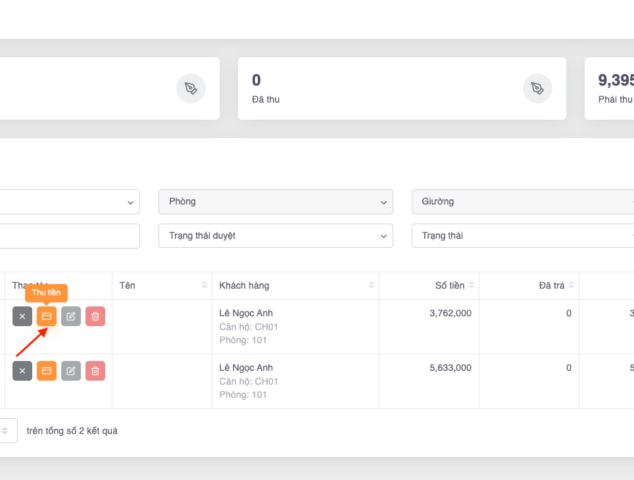Click the edit pencil icon in first row

click(71, 316)
